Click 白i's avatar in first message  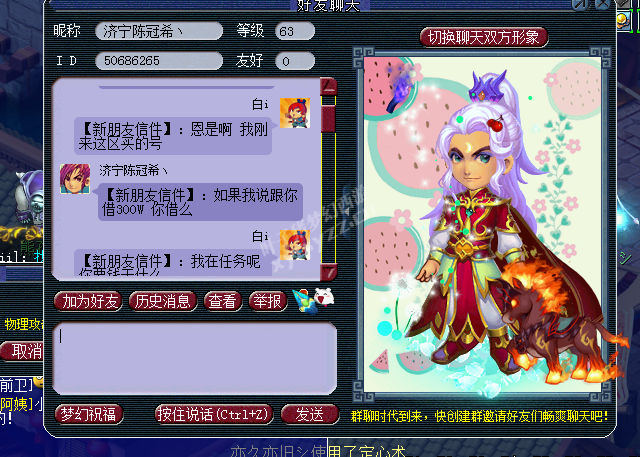click(295, 113)
